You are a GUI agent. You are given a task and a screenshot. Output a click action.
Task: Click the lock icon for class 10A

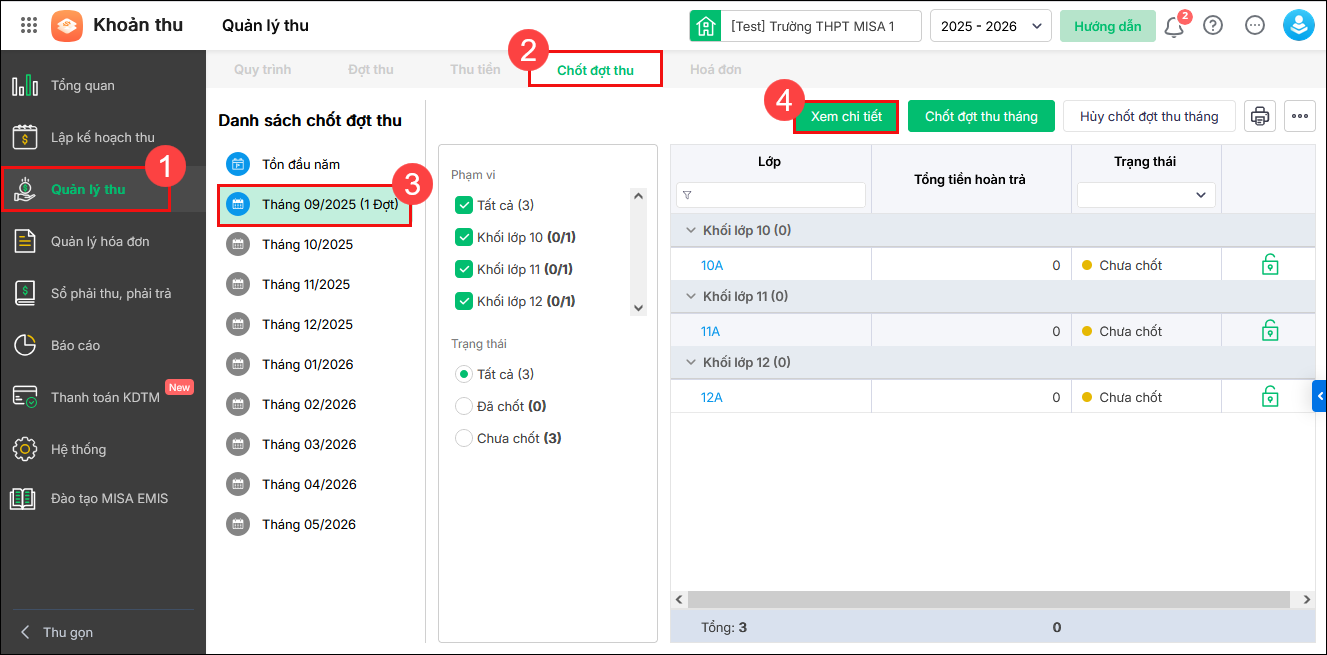(1269, 265)
